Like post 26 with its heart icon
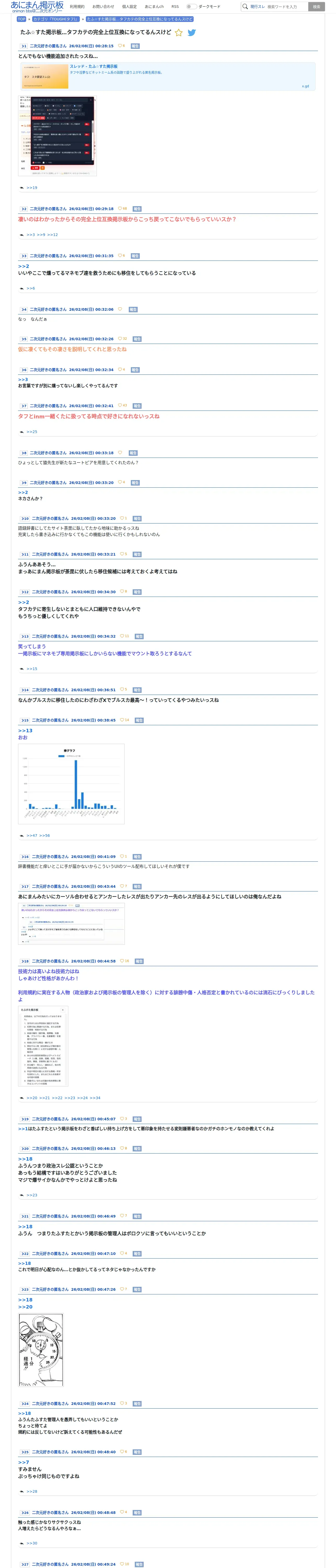 tap(122, 1512)
